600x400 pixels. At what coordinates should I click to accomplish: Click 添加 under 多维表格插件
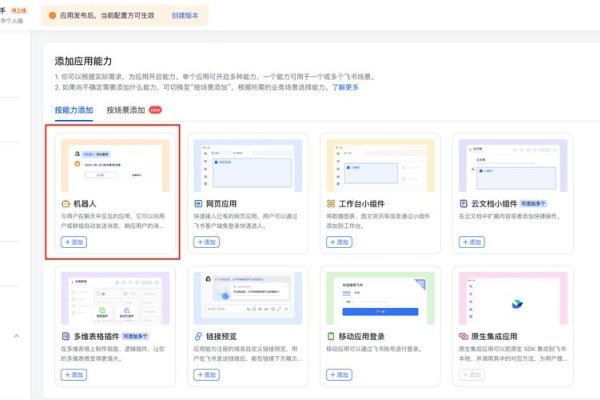pos(74,375)
